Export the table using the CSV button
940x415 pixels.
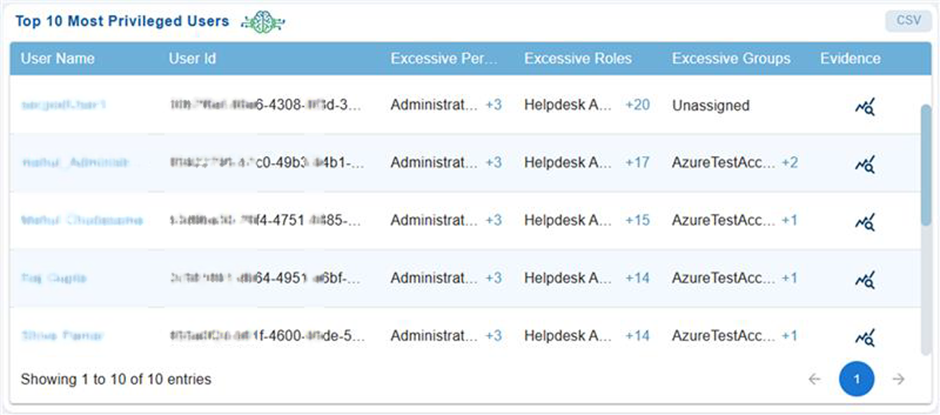pyautogui.click(x=905, y=21)
